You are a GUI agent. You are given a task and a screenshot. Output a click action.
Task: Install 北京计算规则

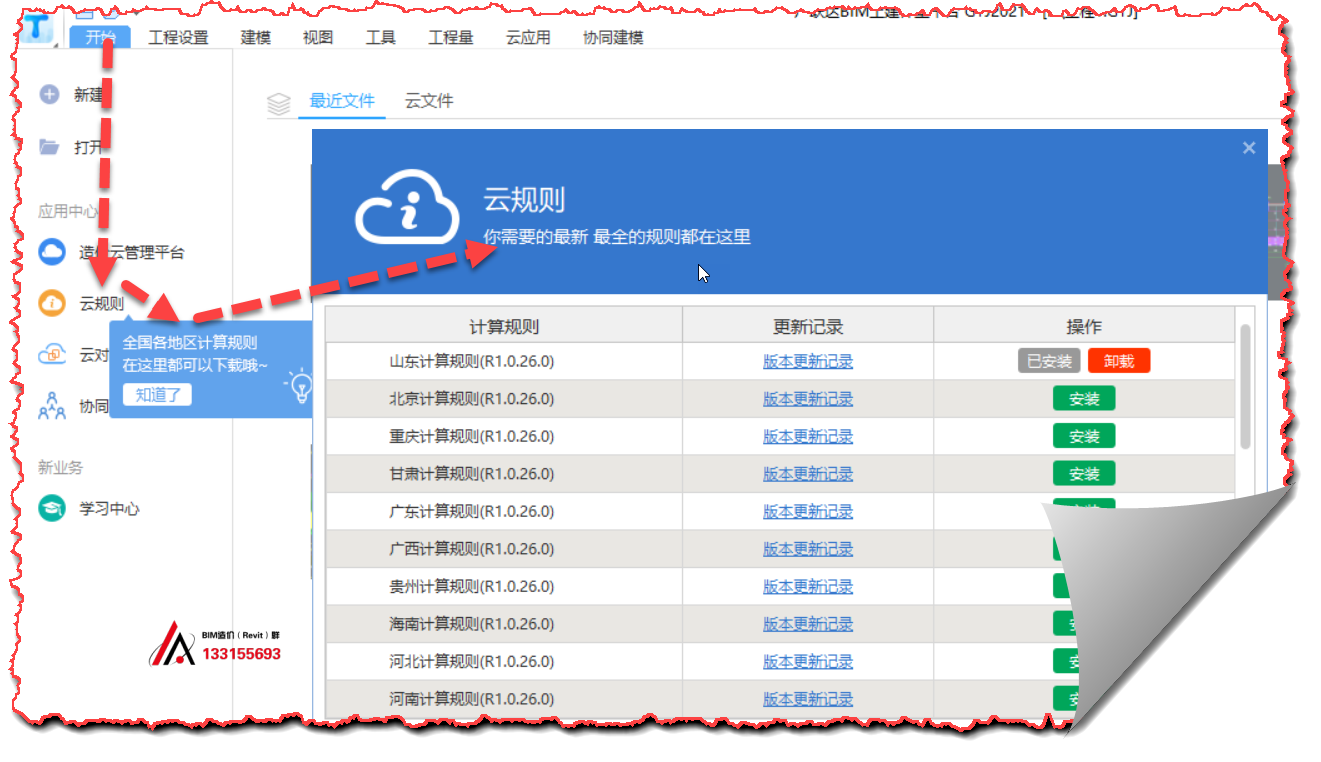click(1084, 399)
